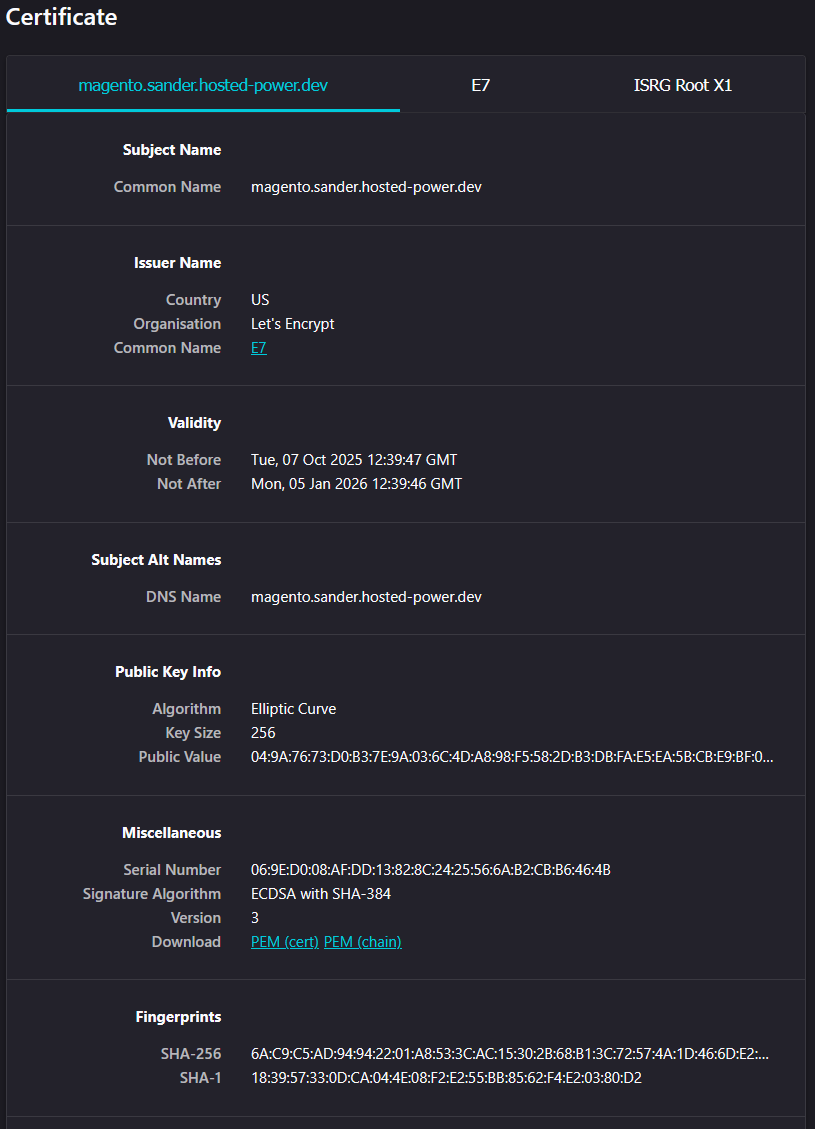Select the US country value under Issuer Name
This screenshot has height=1129, width=815.
258,299
